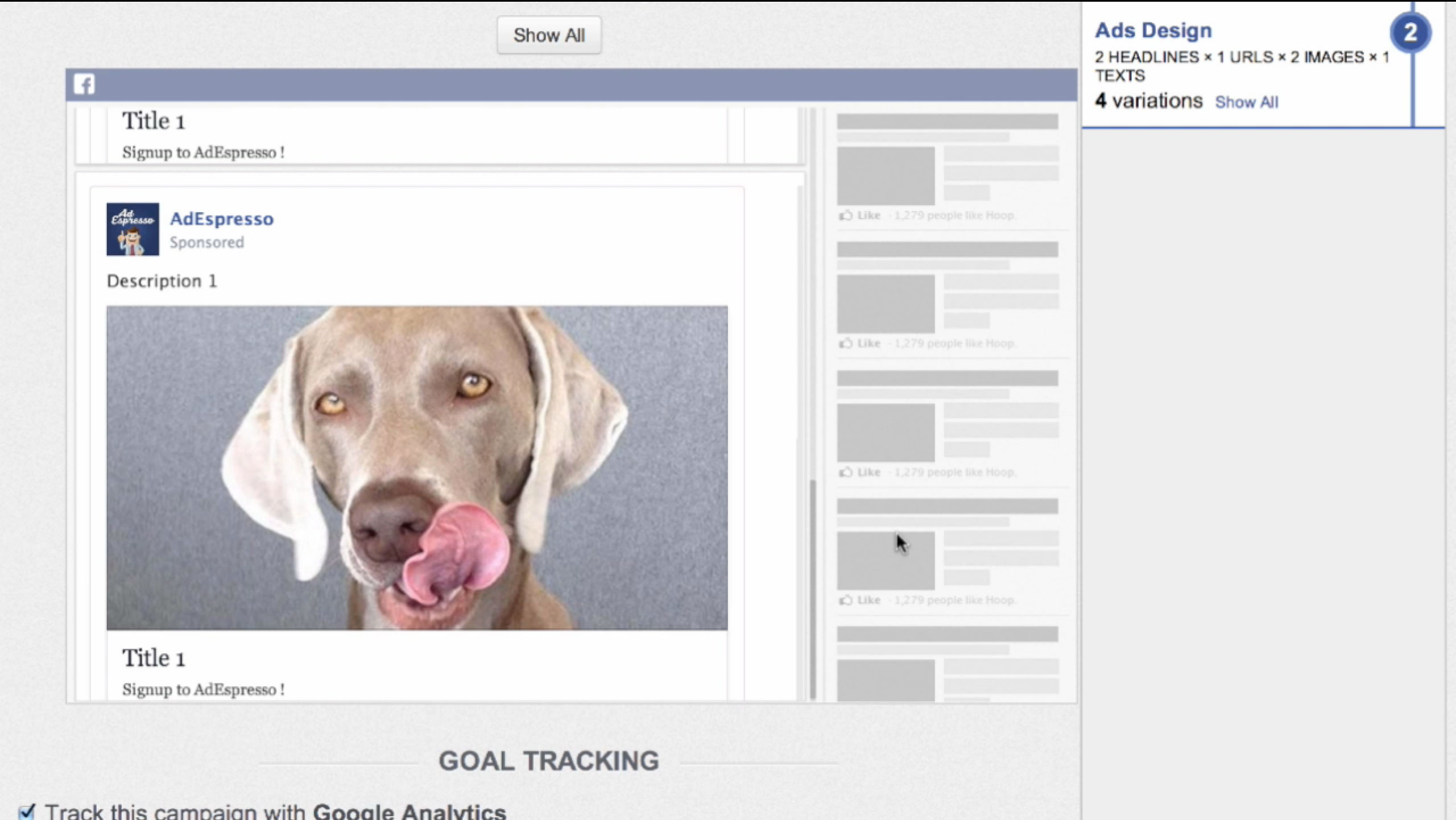Click the Description 1 ad text
This screenshot has width=1456, height=820.
(x=162, y=281)
